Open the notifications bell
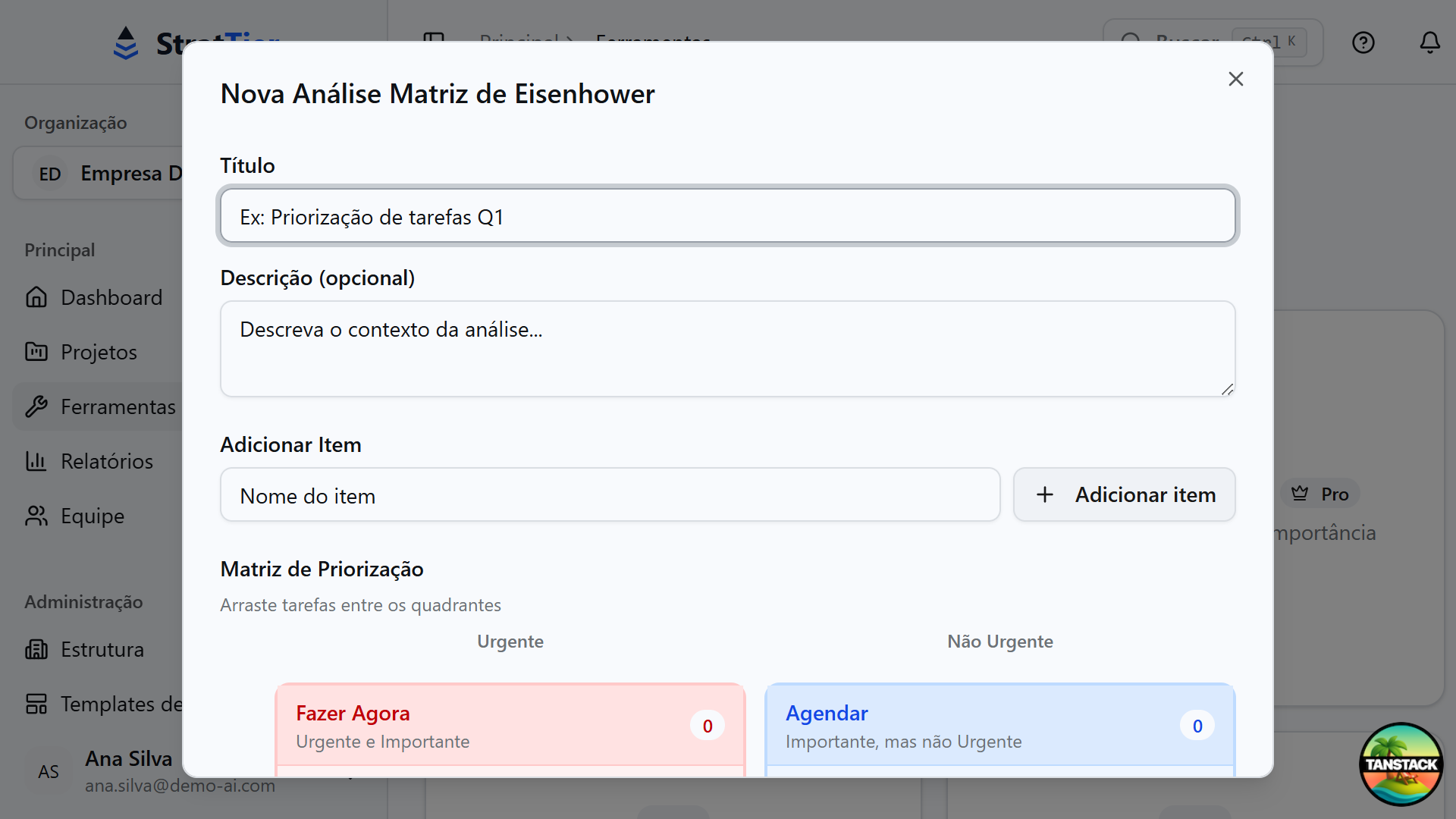Viewport: 1456px width, 819px height. 1429,42
